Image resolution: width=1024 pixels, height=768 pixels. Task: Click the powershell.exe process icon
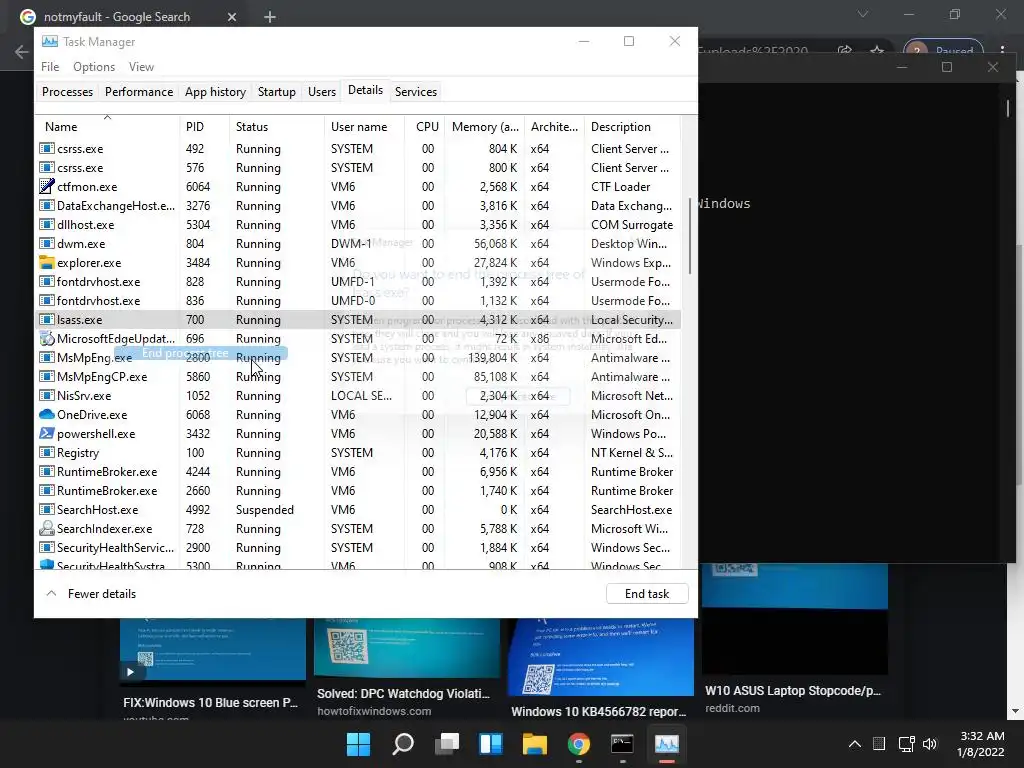click(46, 434)
